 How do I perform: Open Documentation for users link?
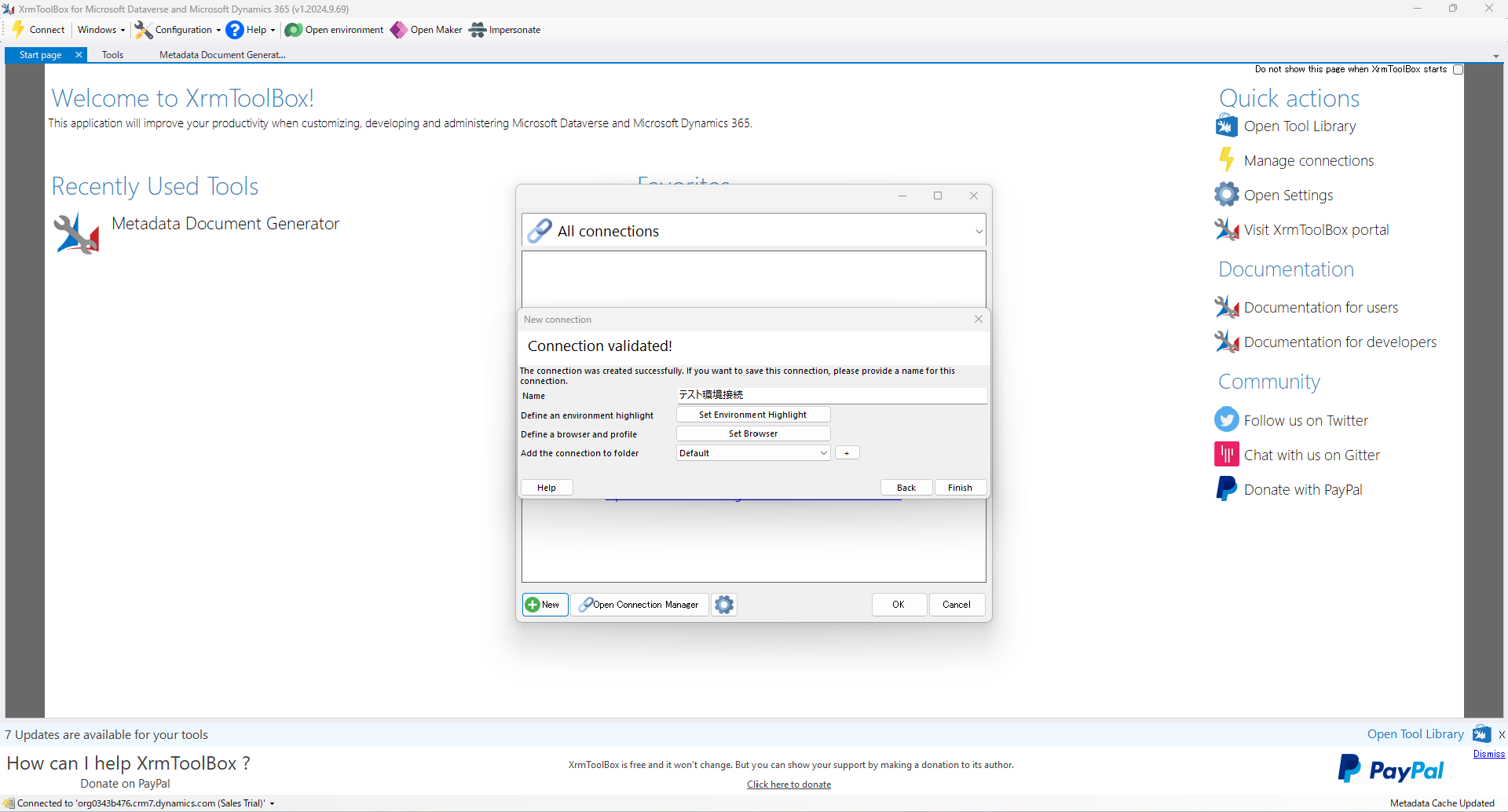click(x=1321, y=308)
